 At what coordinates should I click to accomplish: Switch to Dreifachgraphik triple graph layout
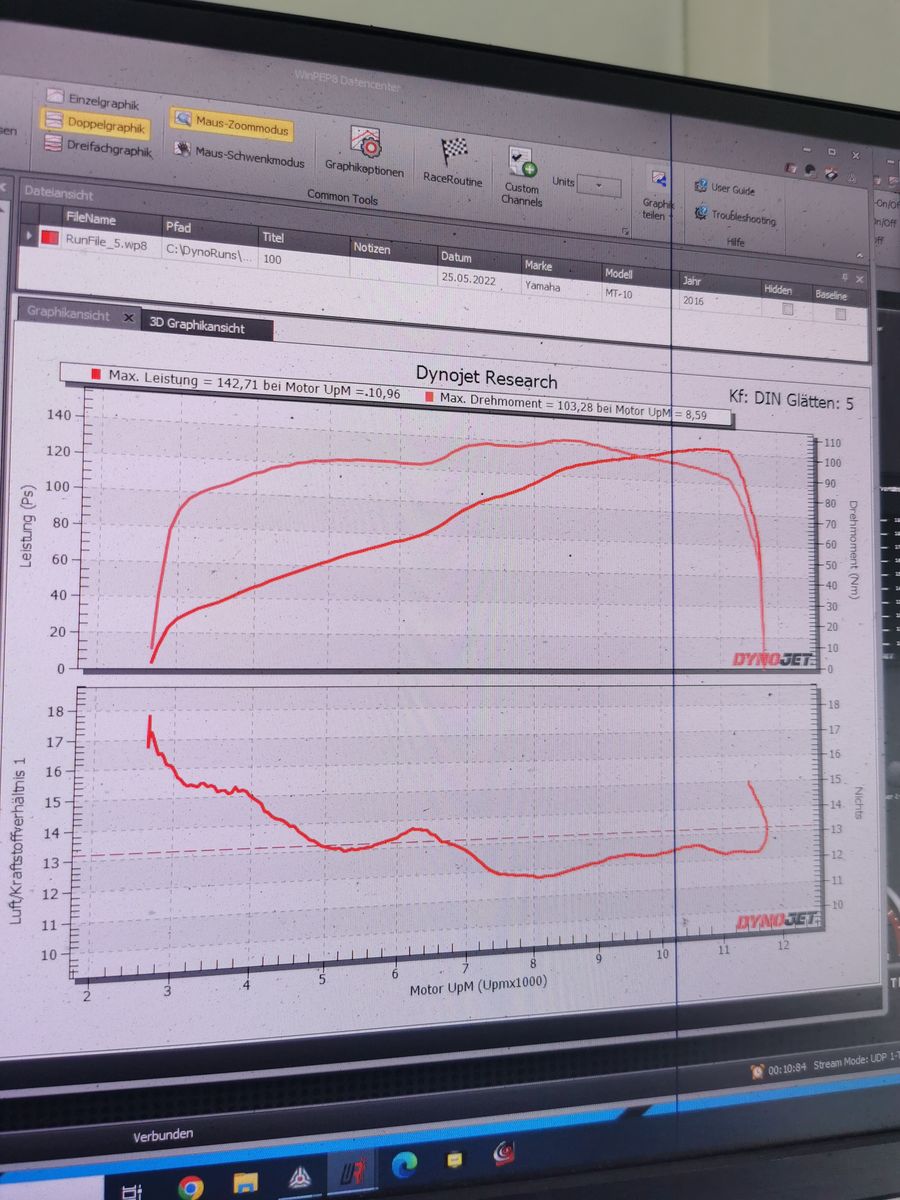(98, 148)
